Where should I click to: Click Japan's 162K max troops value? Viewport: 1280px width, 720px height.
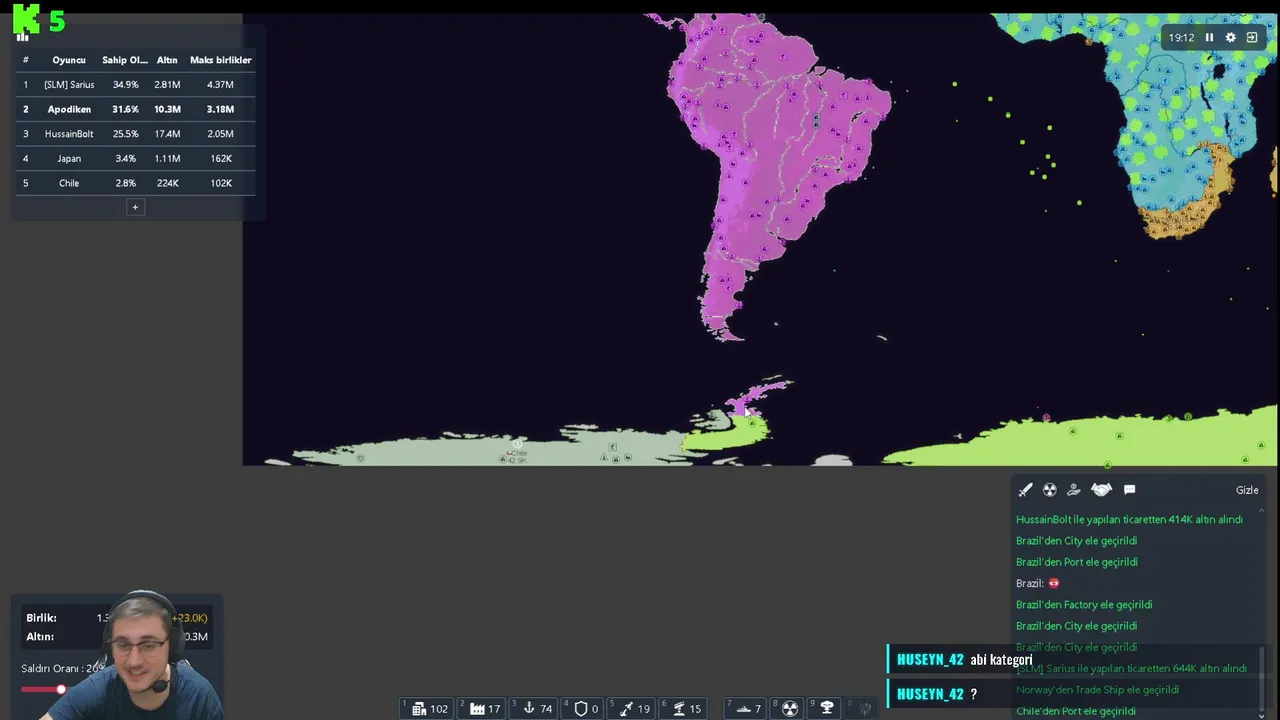(x=220, y=158)
